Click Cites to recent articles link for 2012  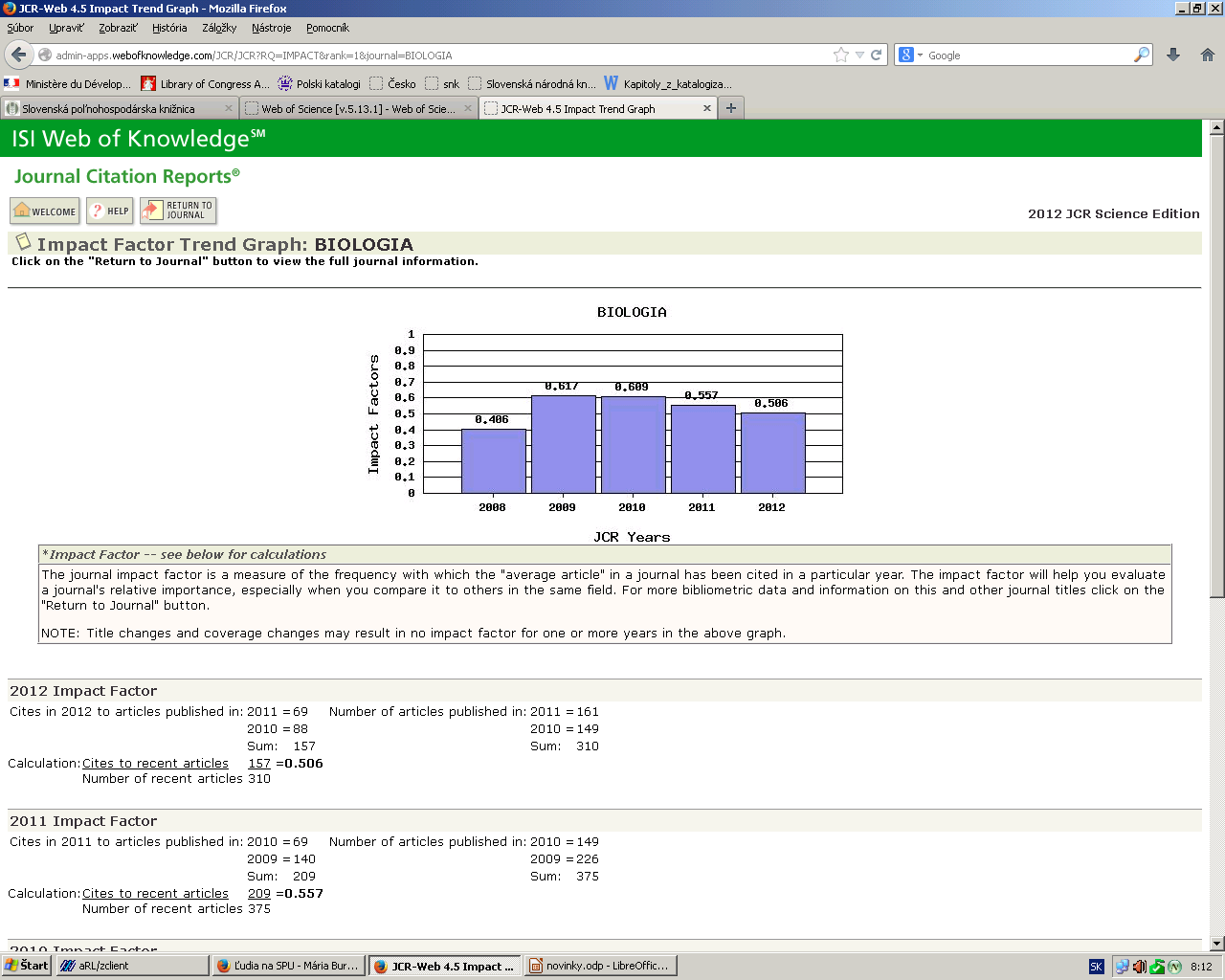(155, 764)
